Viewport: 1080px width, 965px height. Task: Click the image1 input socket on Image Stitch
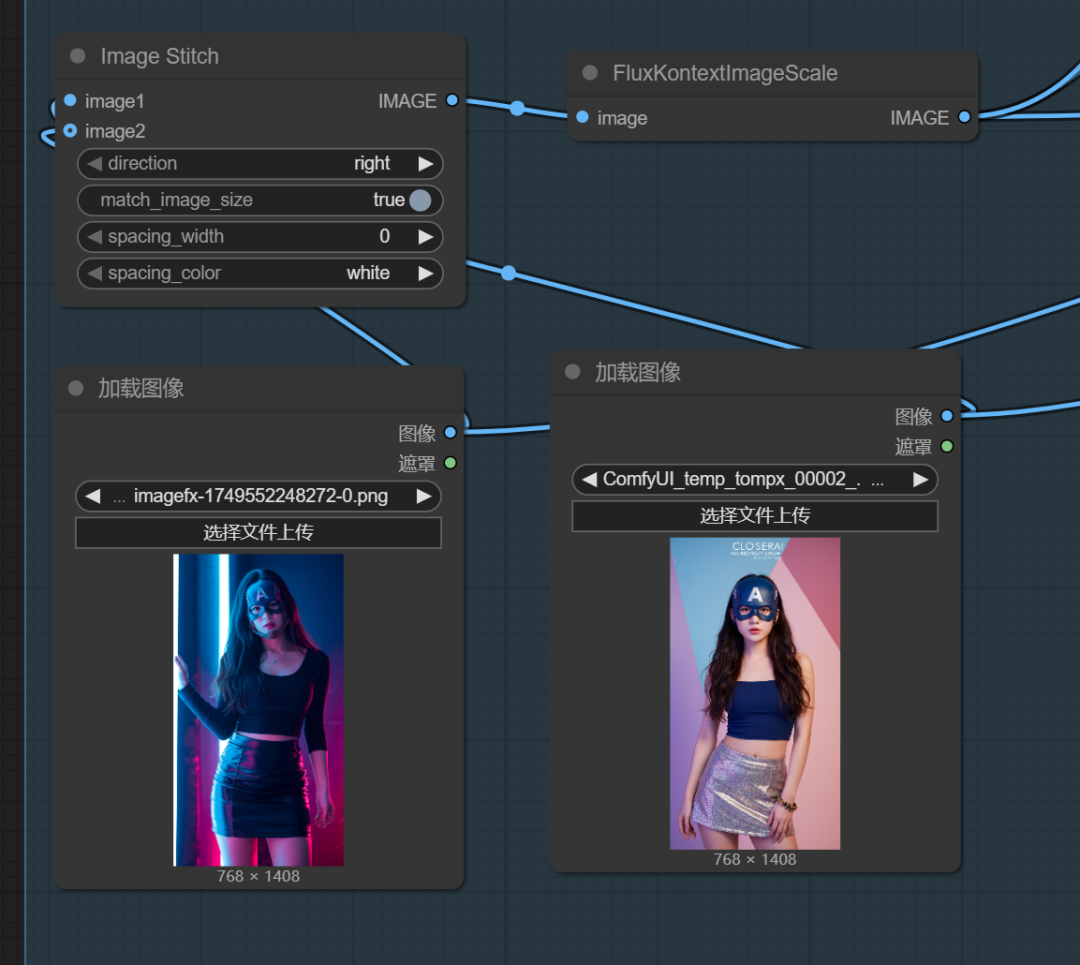70,101
